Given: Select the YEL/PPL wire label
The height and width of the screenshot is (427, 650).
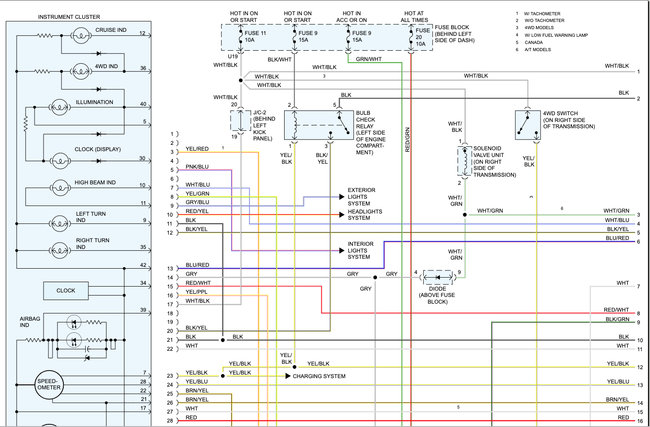Looking at the screenshot, I should click(x=196, y=292).
